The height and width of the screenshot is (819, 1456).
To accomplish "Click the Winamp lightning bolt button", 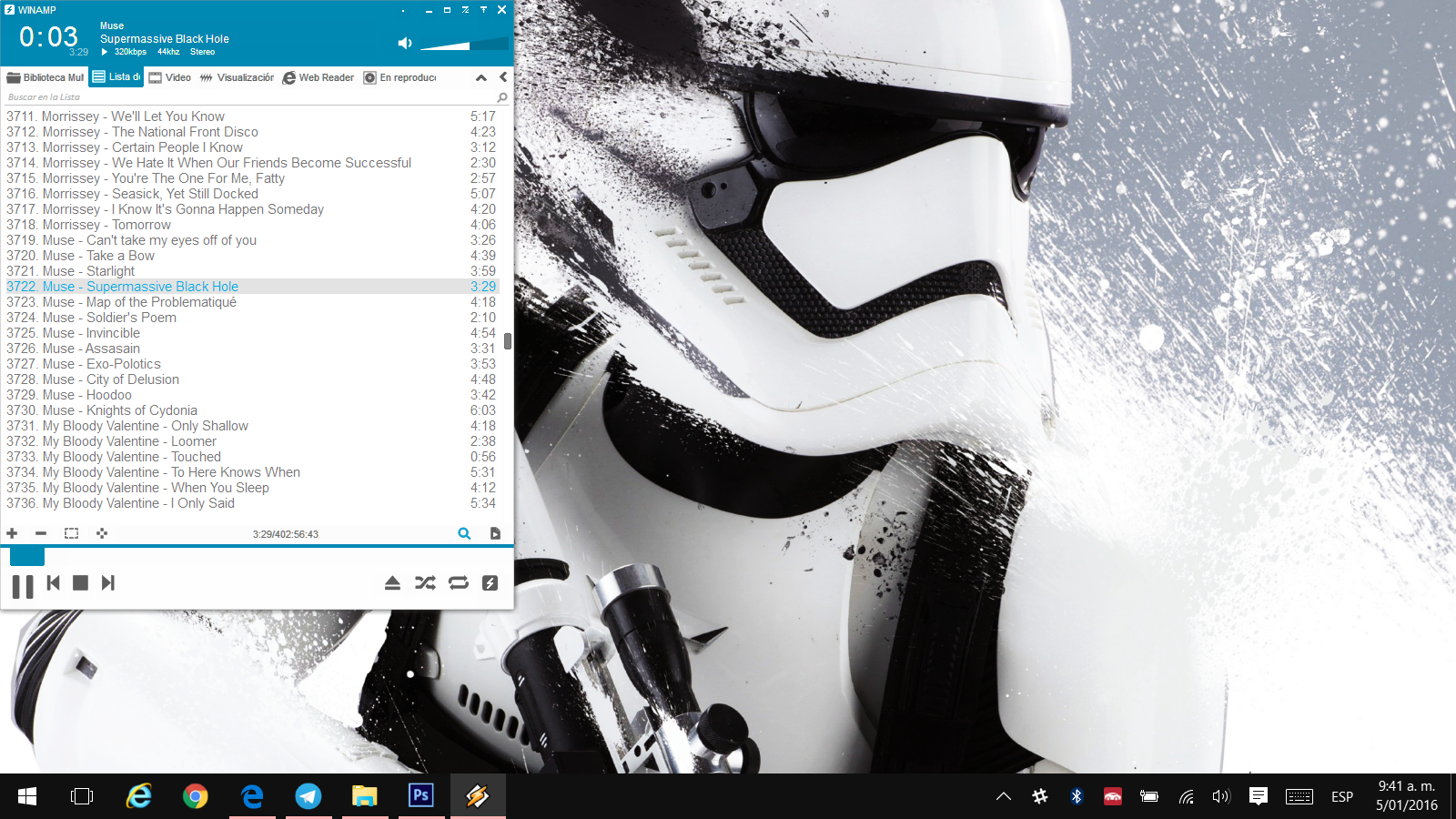I will [490, 583].
